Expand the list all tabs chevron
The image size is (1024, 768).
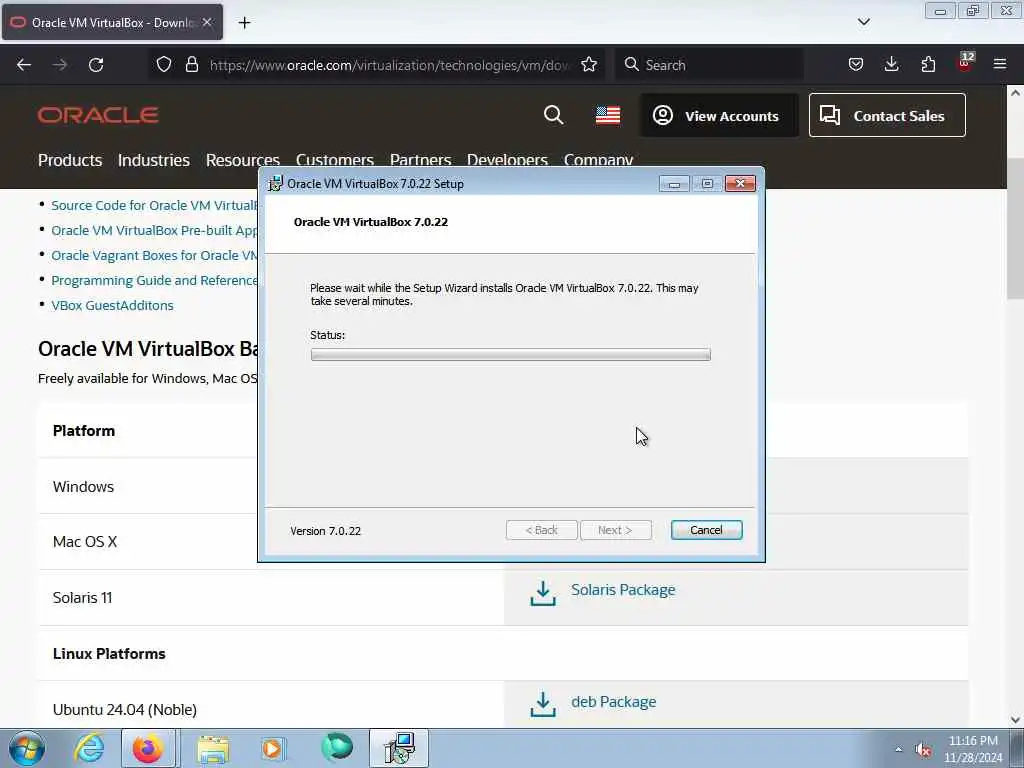863,22
